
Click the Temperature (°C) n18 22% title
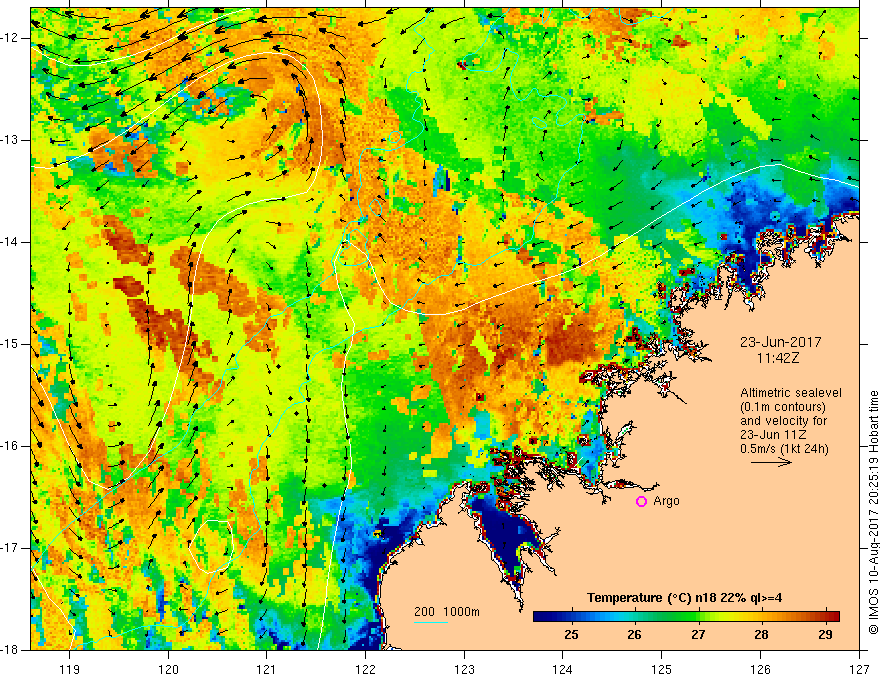coord(684,598)
